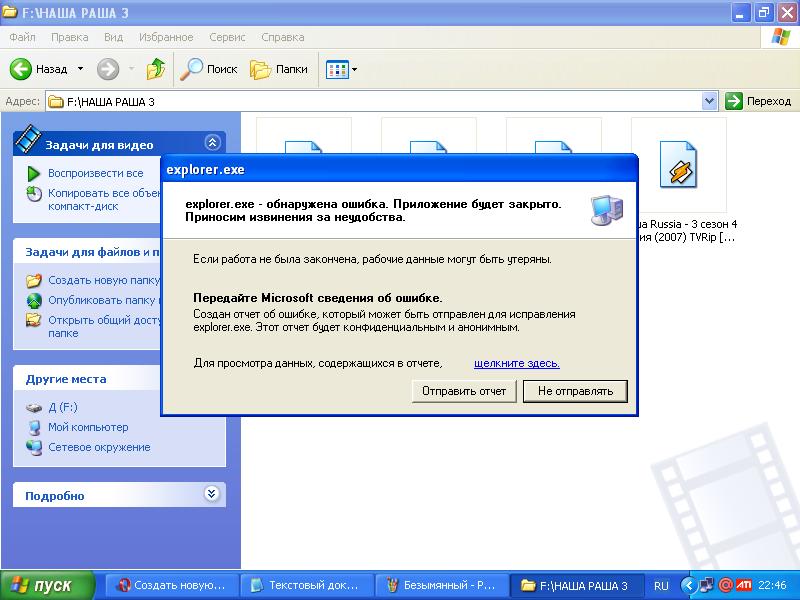The height and width of the screenshot is (600, 800).
Task: Click Отправить отчет button in error dialog
Action: (464, 391)
